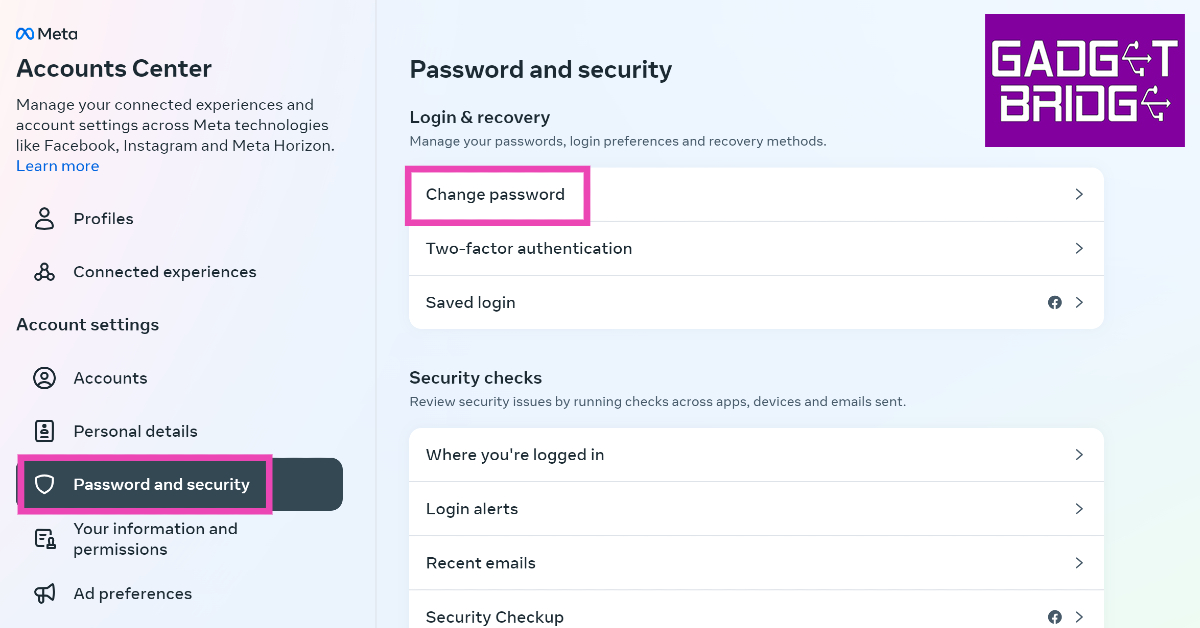
Task: Open the Connected experiences menu item
Action: 164,272
